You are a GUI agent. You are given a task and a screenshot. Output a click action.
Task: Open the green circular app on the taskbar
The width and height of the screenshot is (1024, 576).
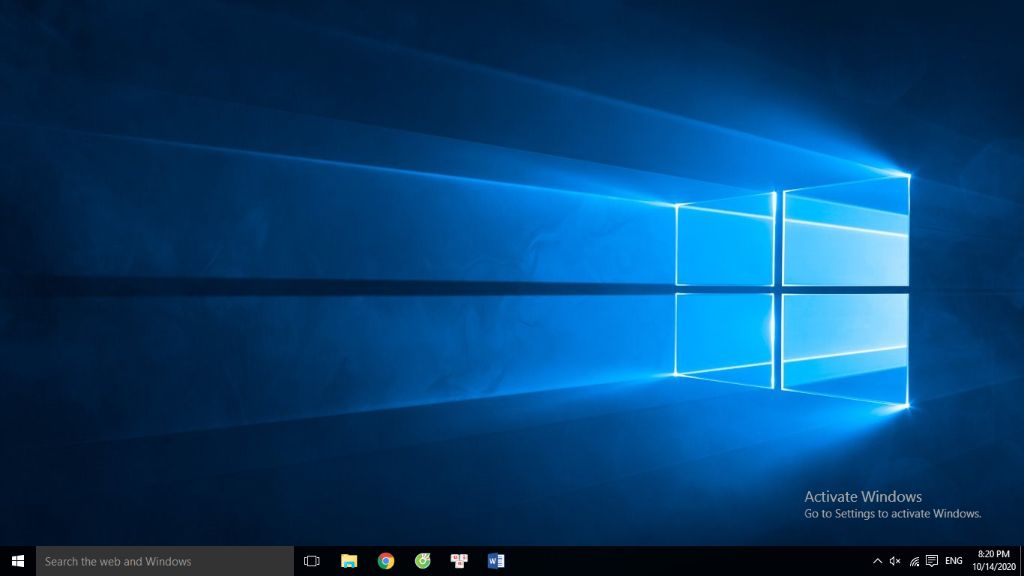[x=423, y=561]
